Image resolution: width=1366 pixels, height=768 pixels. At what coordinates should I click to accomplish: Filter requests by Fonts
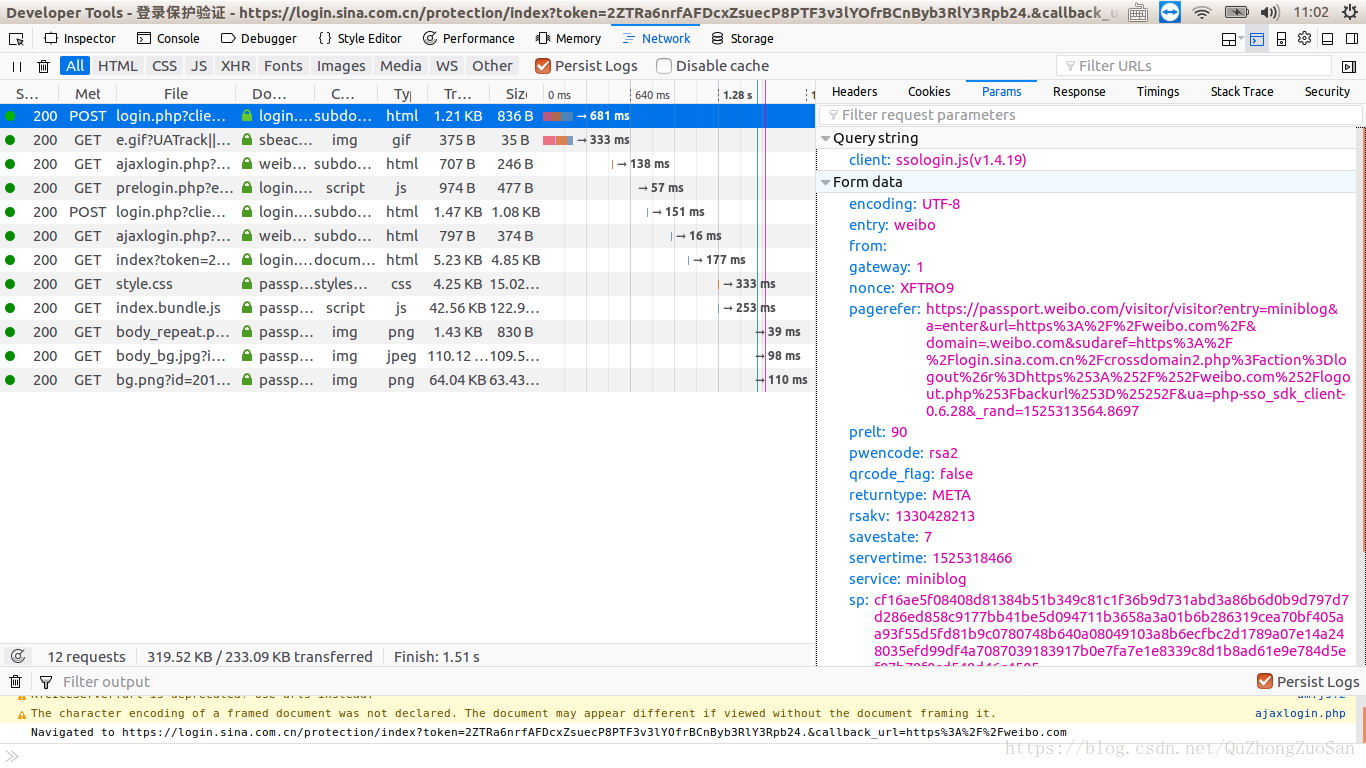pos(283,66)
